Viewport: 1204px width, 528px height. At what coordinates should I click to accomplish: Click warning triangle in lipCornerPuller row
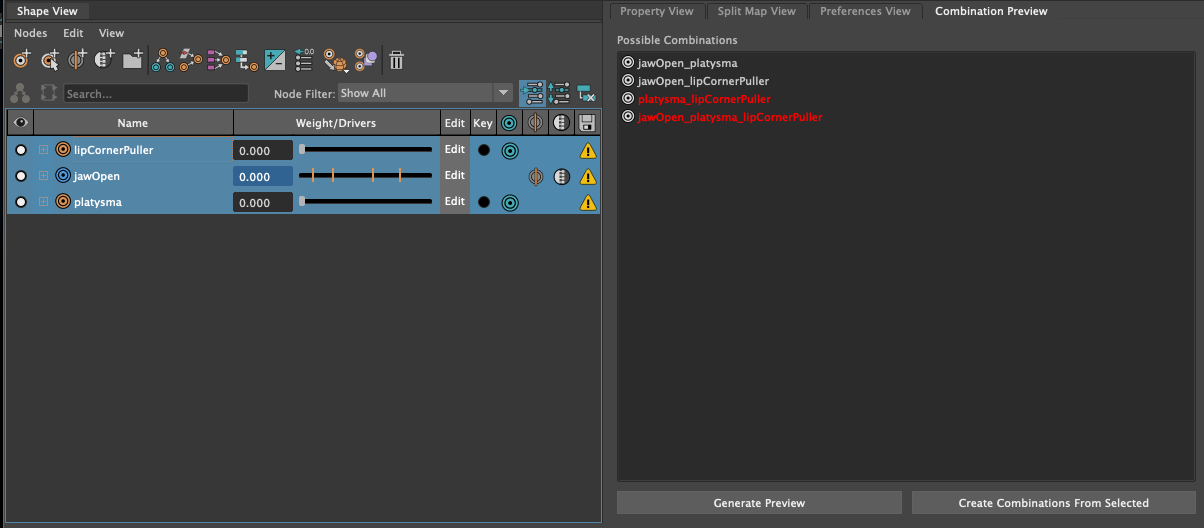coord(588,150)
